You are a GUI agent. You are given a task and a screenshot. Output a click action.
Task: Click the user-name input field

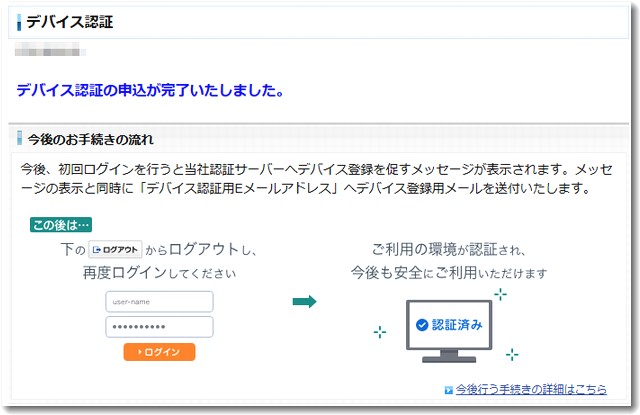pyautogui.click(x=159, y=302)
